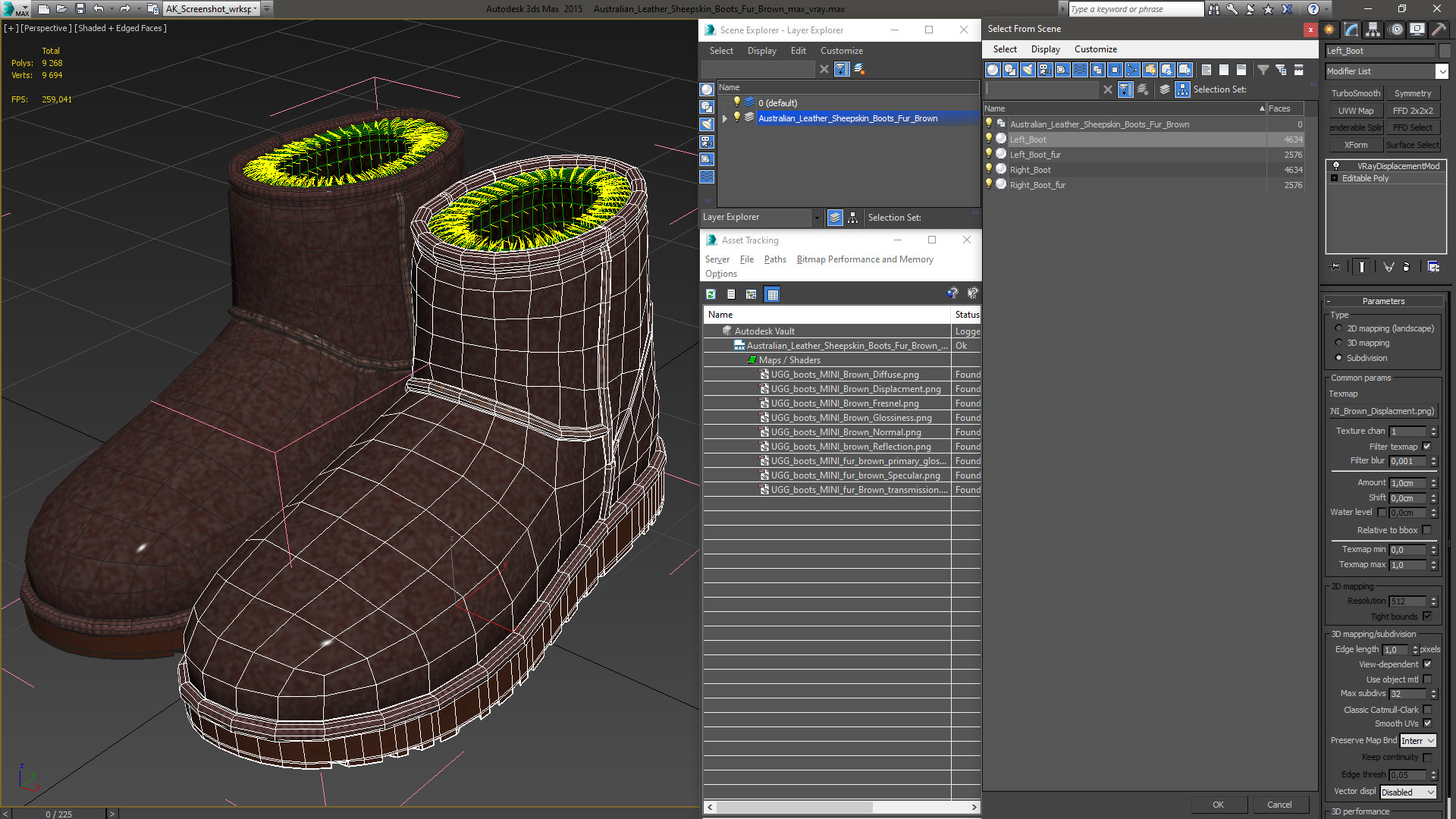Screen dimensions: 1456x819
Task: Toggle Display Lights filter in Select From Scene
Action: (x=1028, y=70)
